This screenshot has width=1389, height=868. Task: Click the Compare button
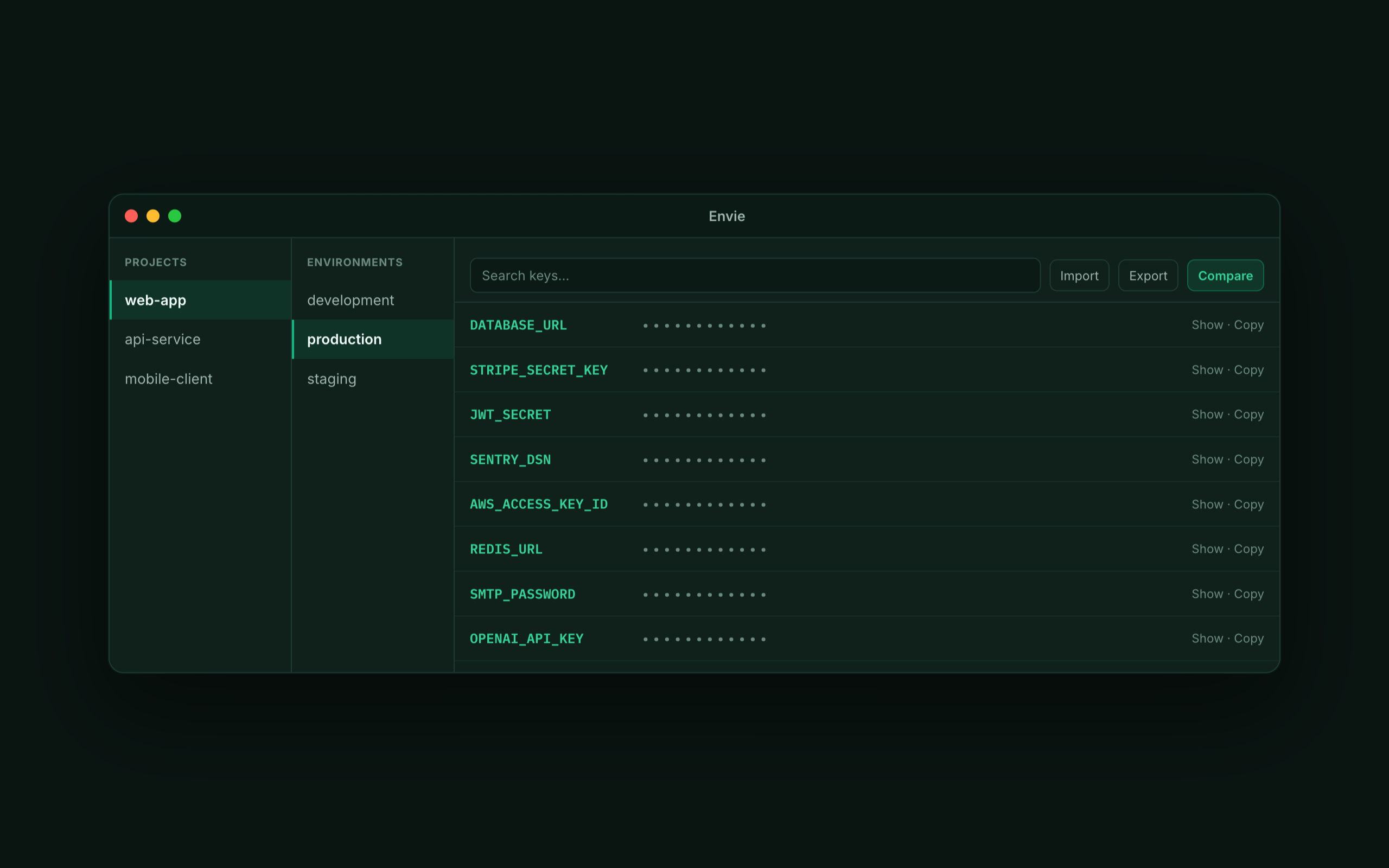point(1226,276)
